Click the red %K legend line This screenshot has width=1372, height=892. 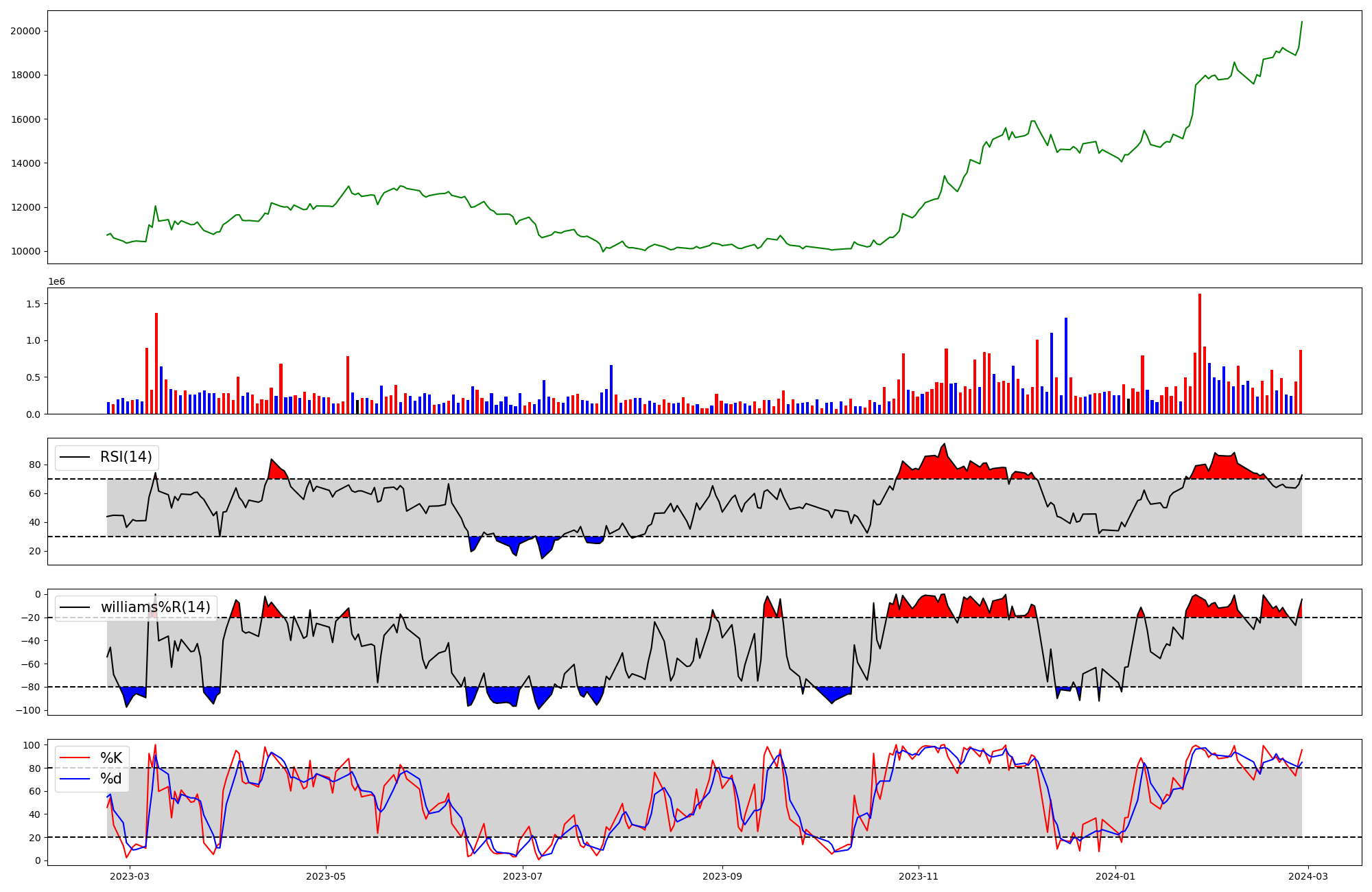pos(75,758)
